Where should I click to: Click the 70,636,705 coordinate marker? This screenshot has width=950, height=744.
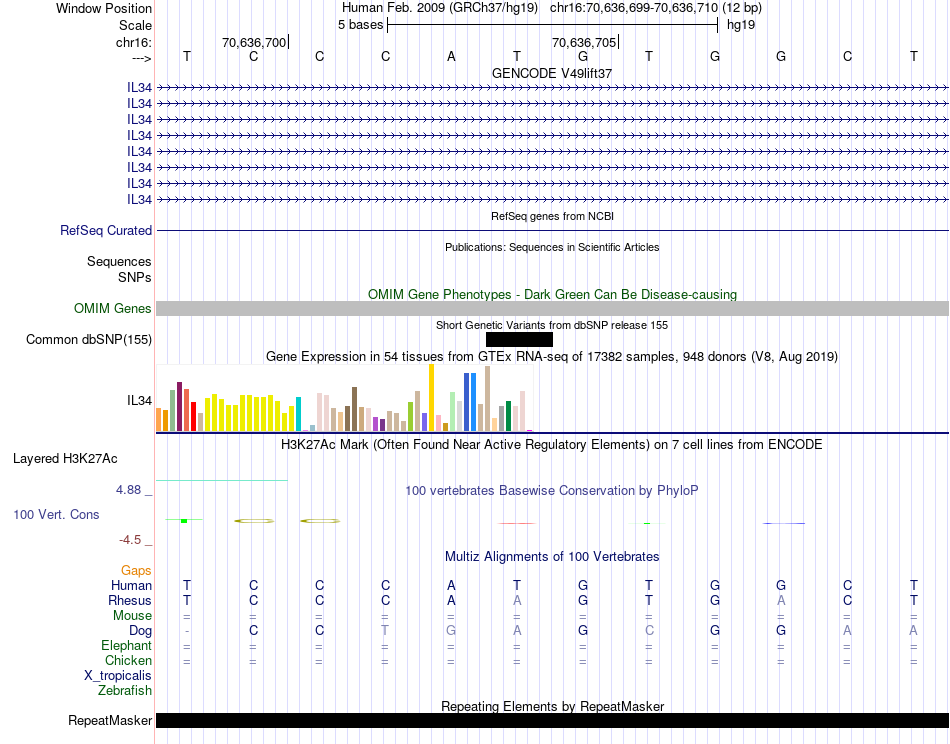(584, 42)
